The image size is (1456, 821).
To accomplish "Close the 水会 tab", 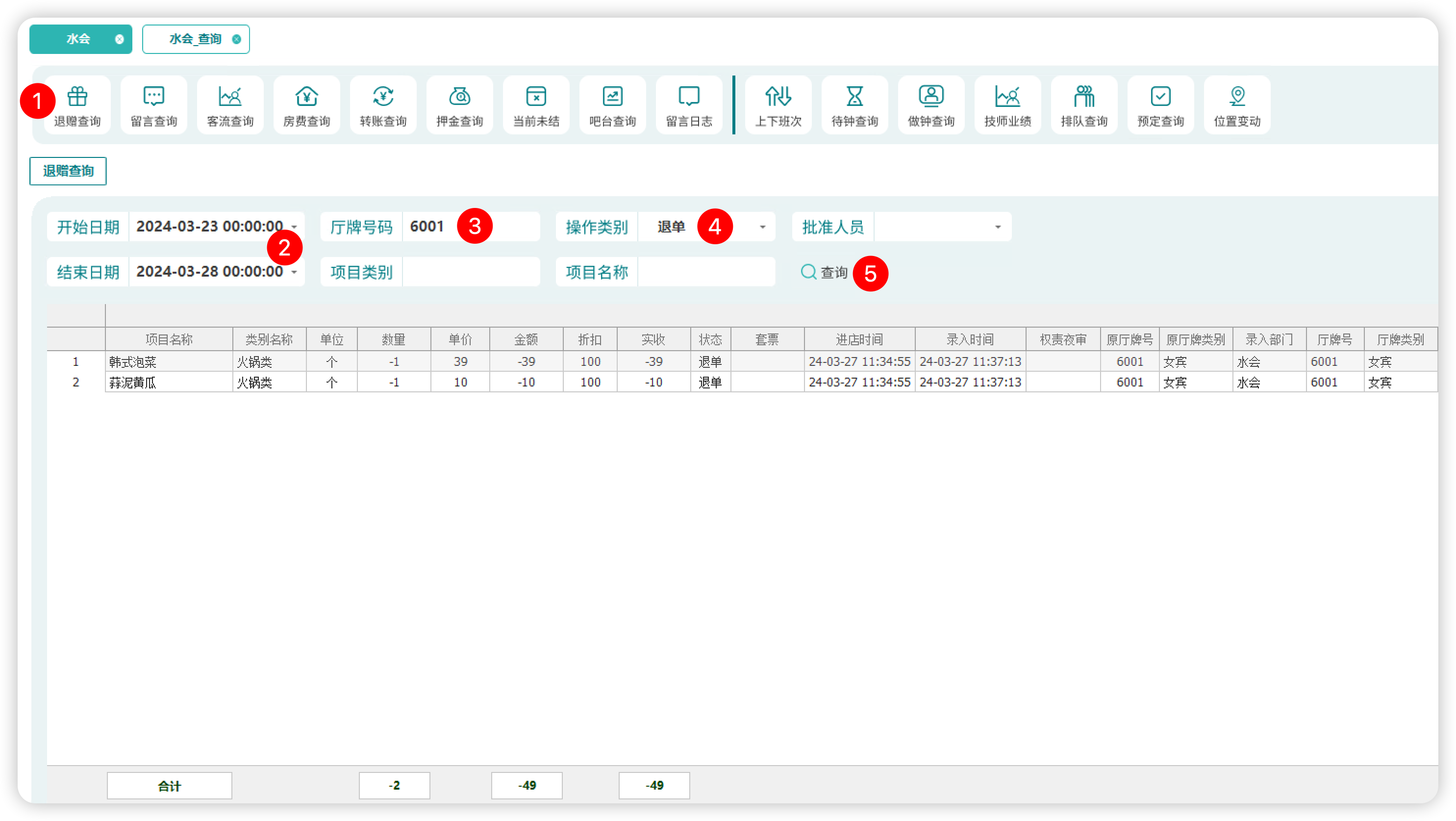I will [x=119, y=39].
